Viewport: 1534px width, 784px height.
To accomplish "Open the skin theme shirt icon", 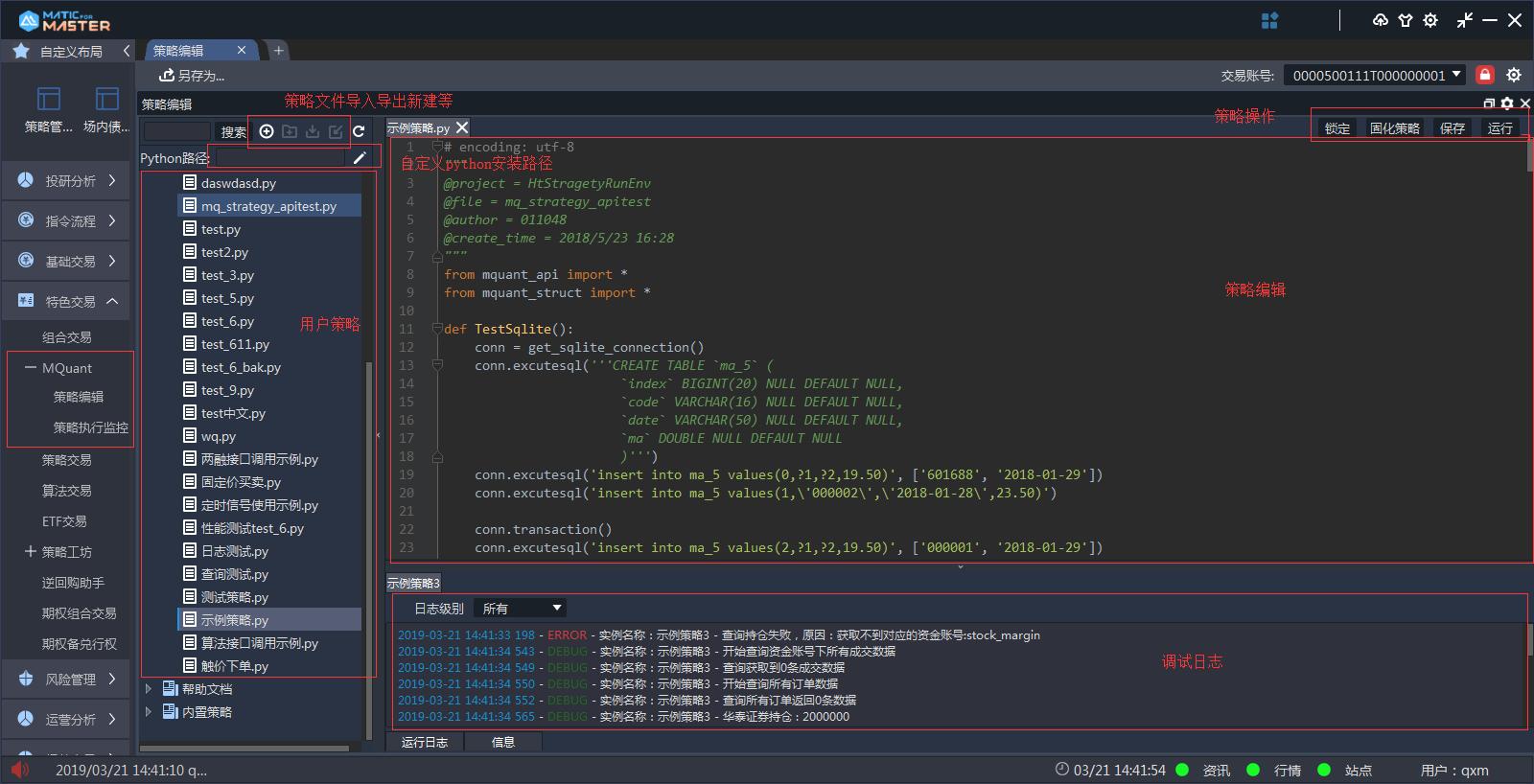I will [x=1406, y=20].
